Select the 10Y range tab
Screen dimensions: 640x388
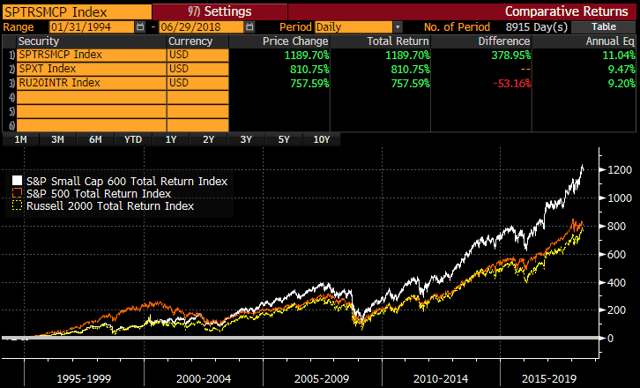[x=321, y=140]
